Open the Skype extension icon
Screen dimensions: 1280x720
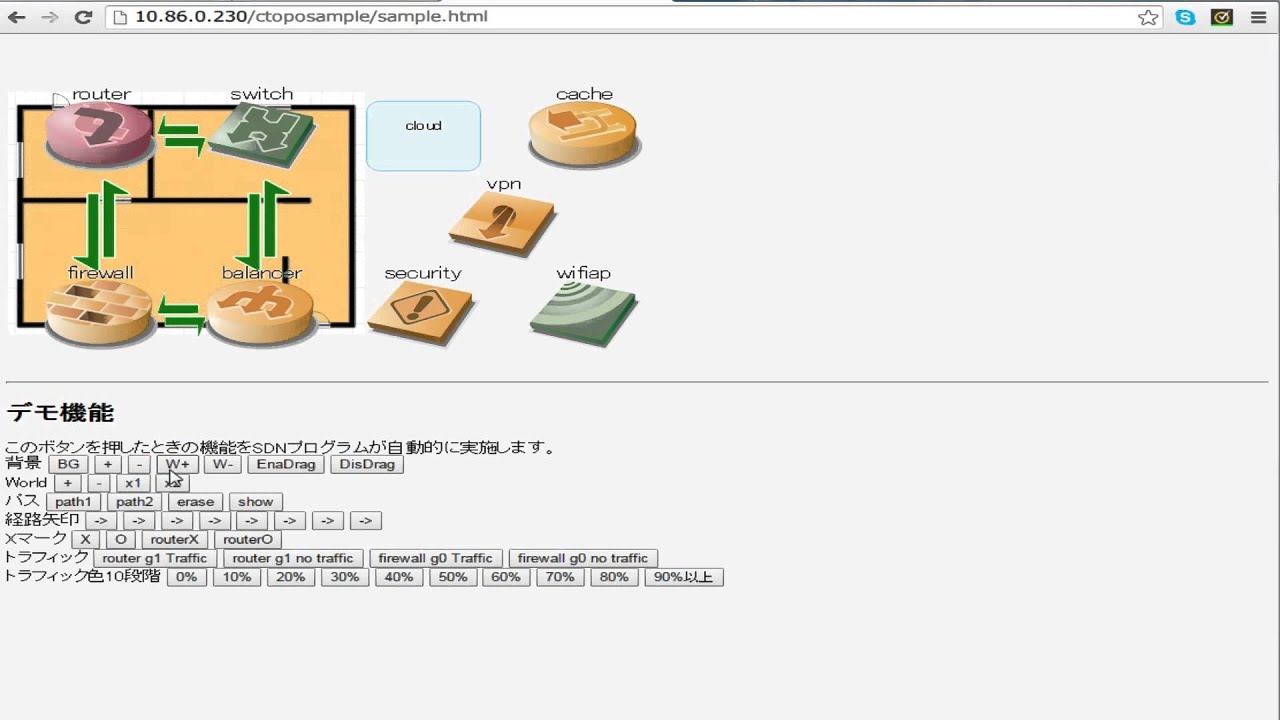(1185, 17)
